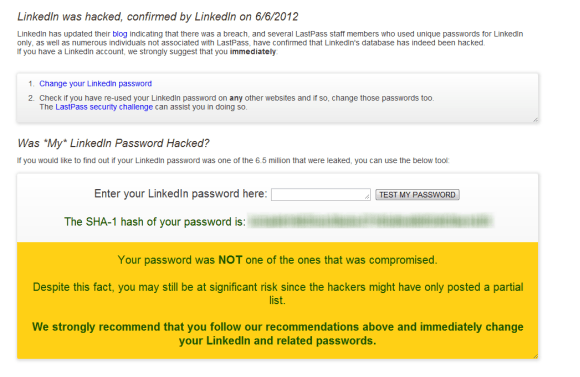Click the sentence mentioning 6.5 million leaked passwords
The width and height of the screenshot is (580, 377).
[x=233, y=161]
